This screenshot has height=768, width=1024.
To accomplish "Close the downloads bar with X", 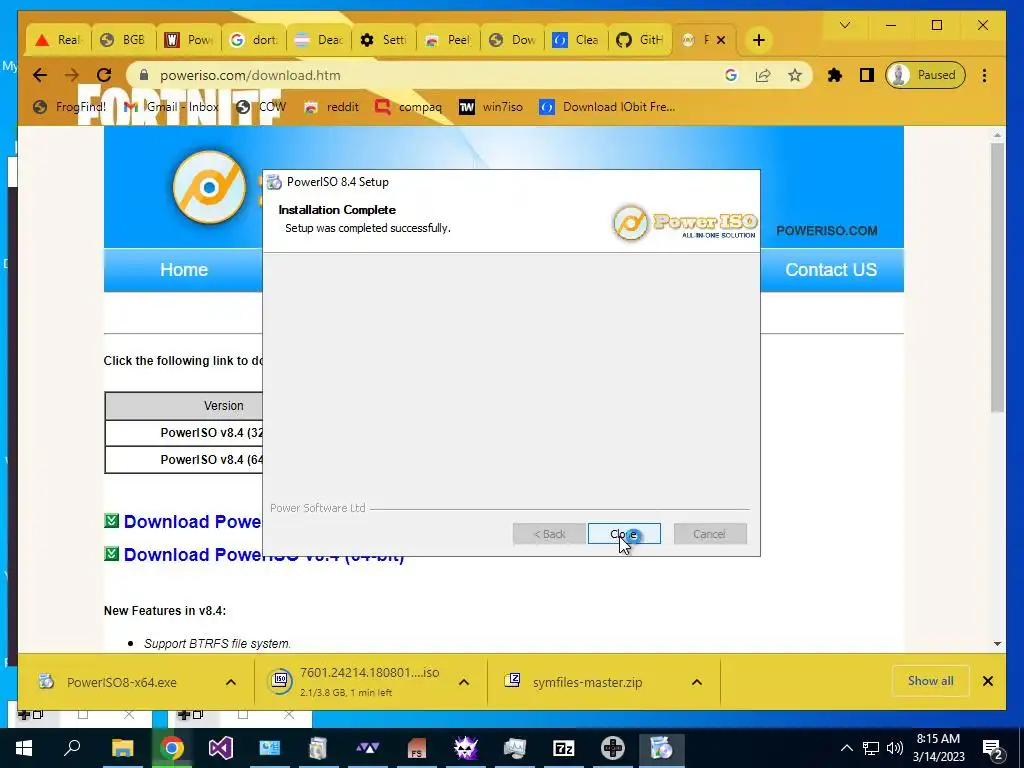I will tap(987, 681).
